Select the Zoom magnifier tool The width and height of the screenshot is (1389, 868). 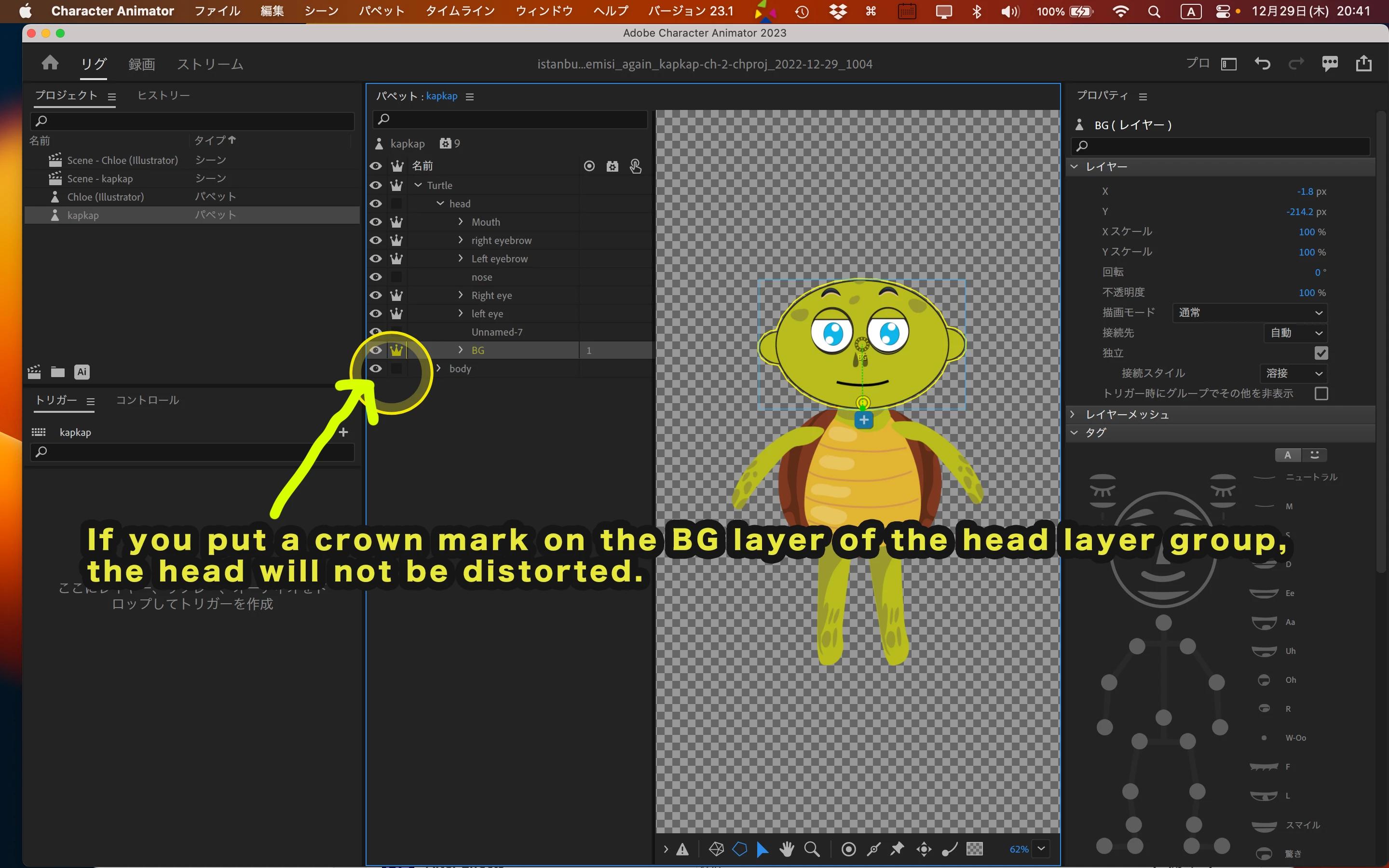[812, 849]
